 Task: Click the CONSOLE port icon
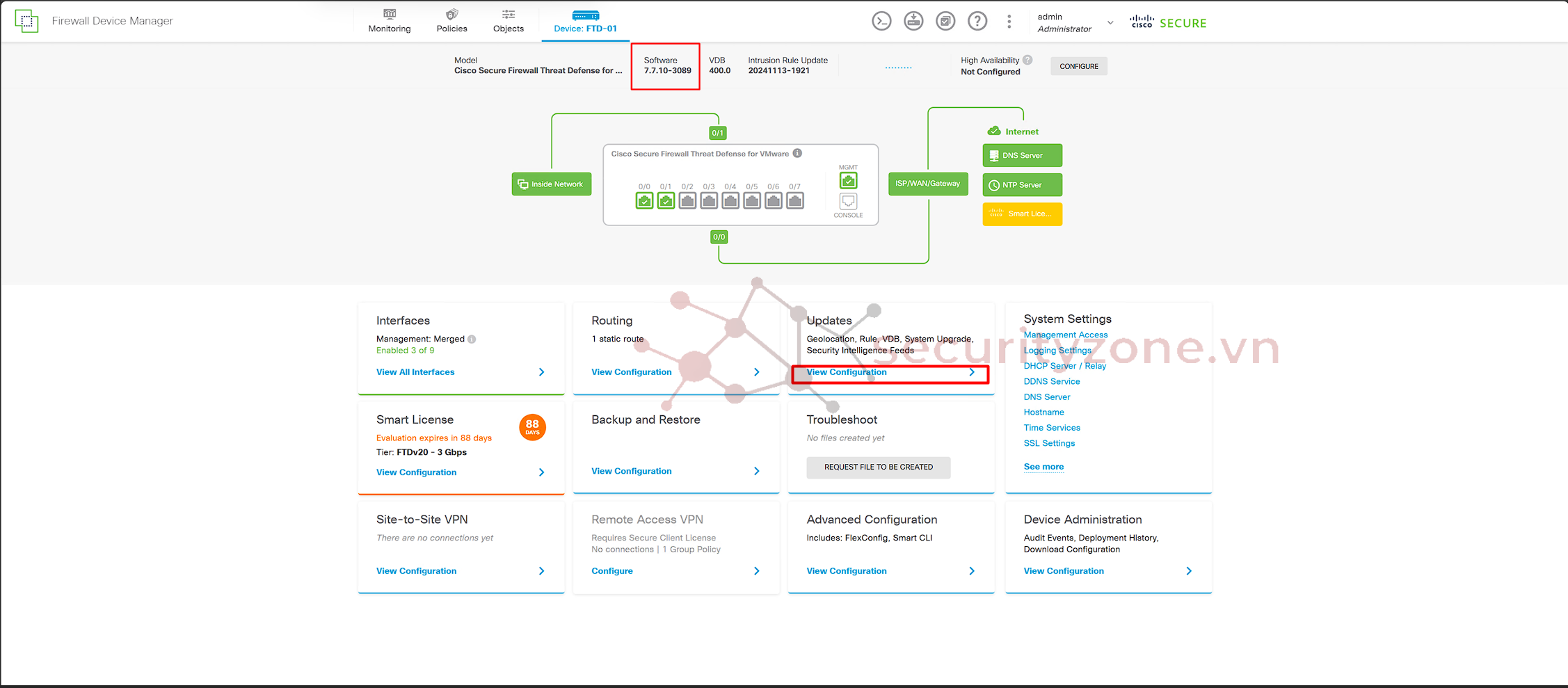click(x=848, y=202)
